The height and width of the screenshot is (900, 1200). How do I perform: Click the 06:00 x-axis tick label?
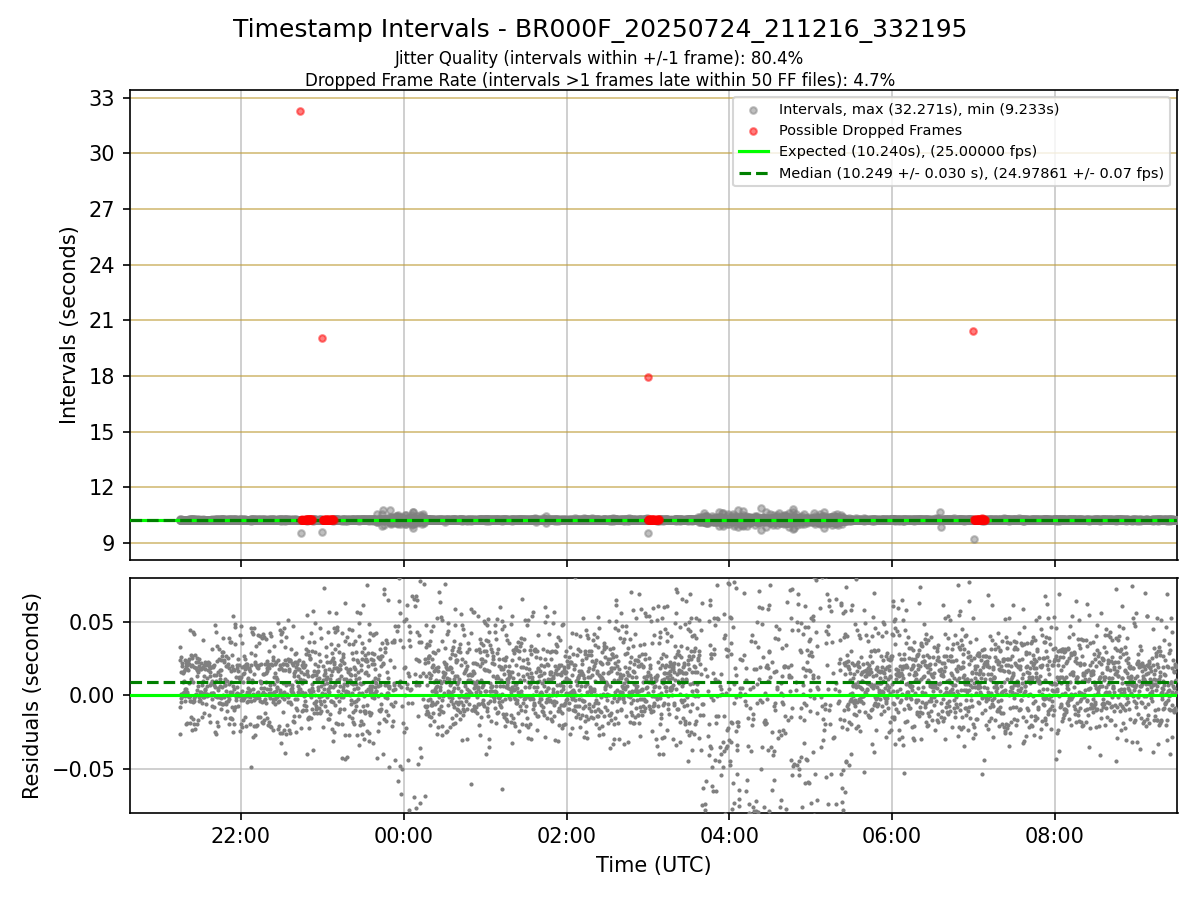(x=891, y=836)
